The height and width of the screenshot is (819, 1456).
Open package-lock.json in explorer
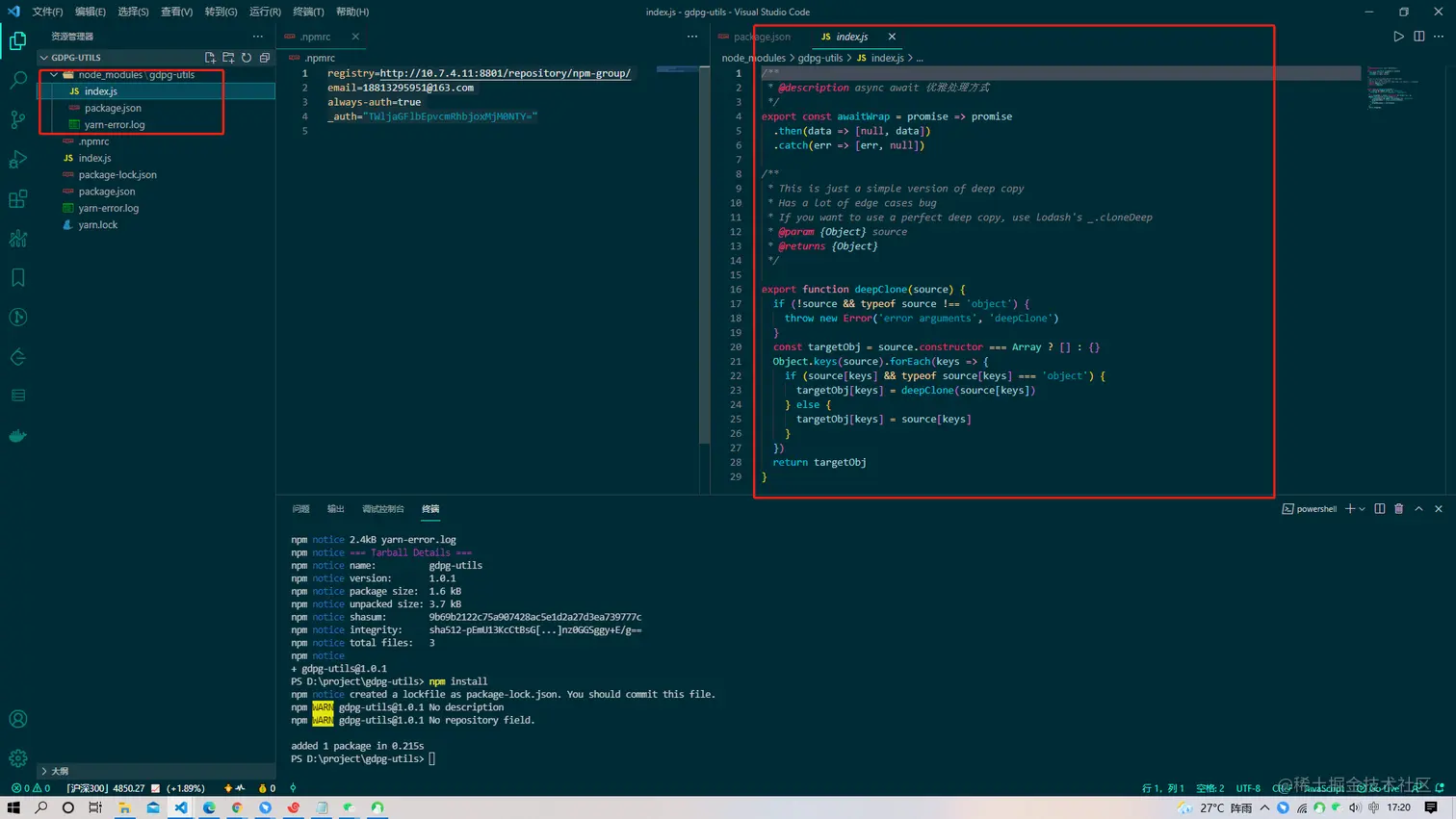click(x=157, y=174)
